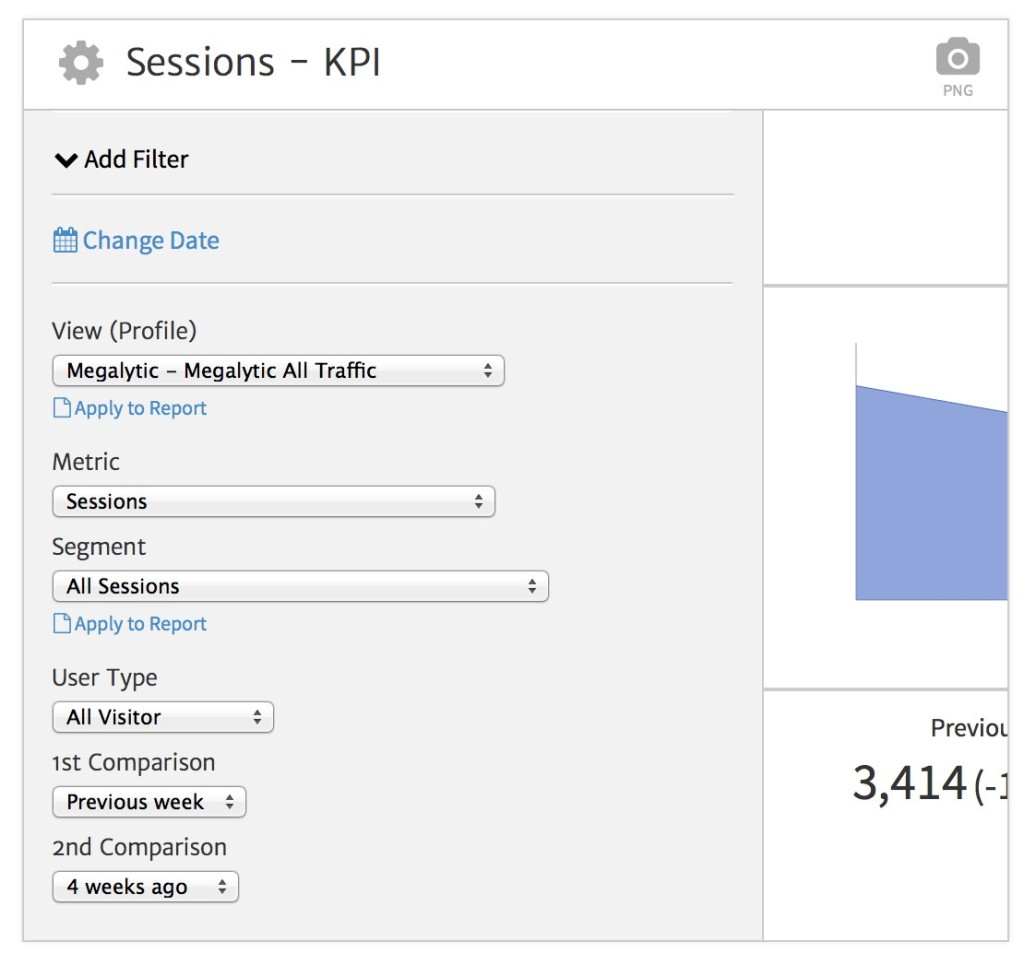Click the stepper arrows inside the Metric selector
The height and width of the screenshot is (953, 1024).
(477, 501)
